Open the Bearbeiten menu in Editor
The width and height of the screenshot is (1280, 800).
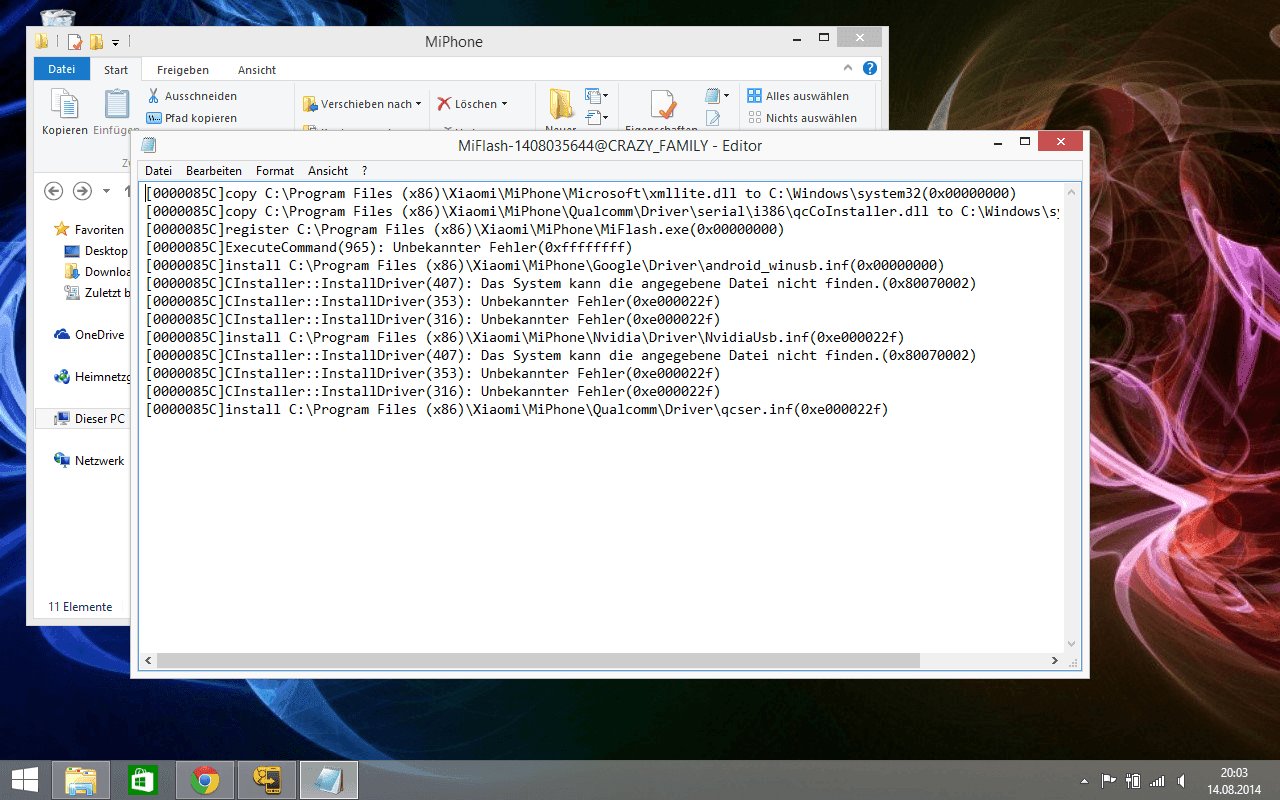point(214,171)
